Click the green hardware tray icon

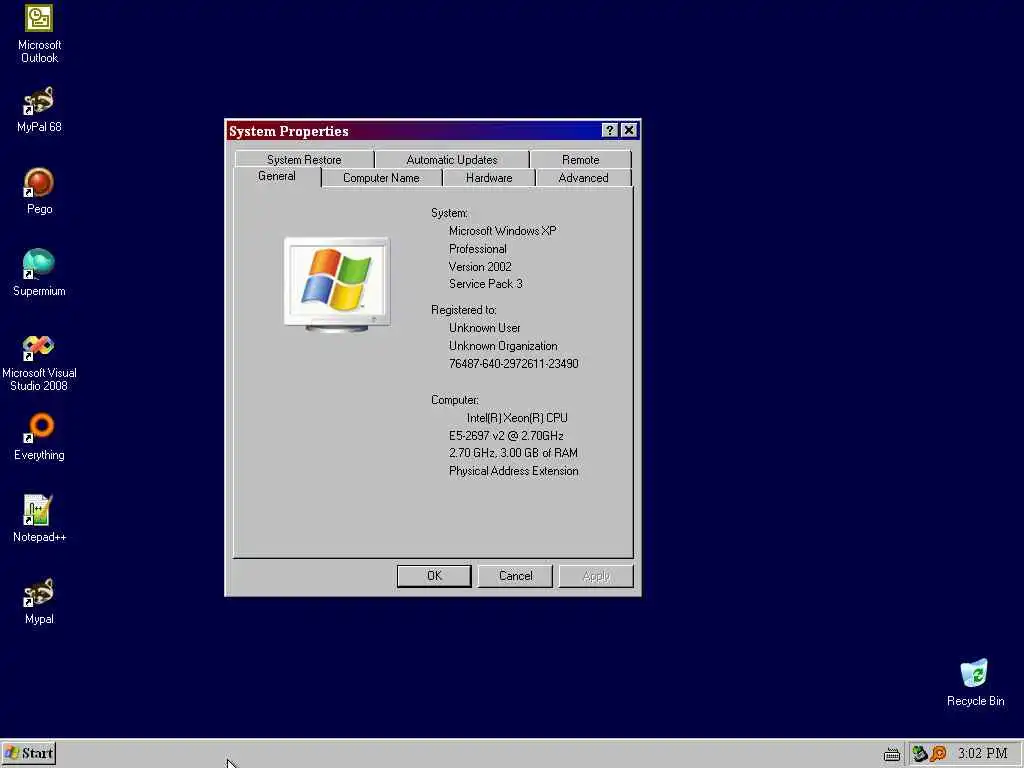[x=920, y=754]
